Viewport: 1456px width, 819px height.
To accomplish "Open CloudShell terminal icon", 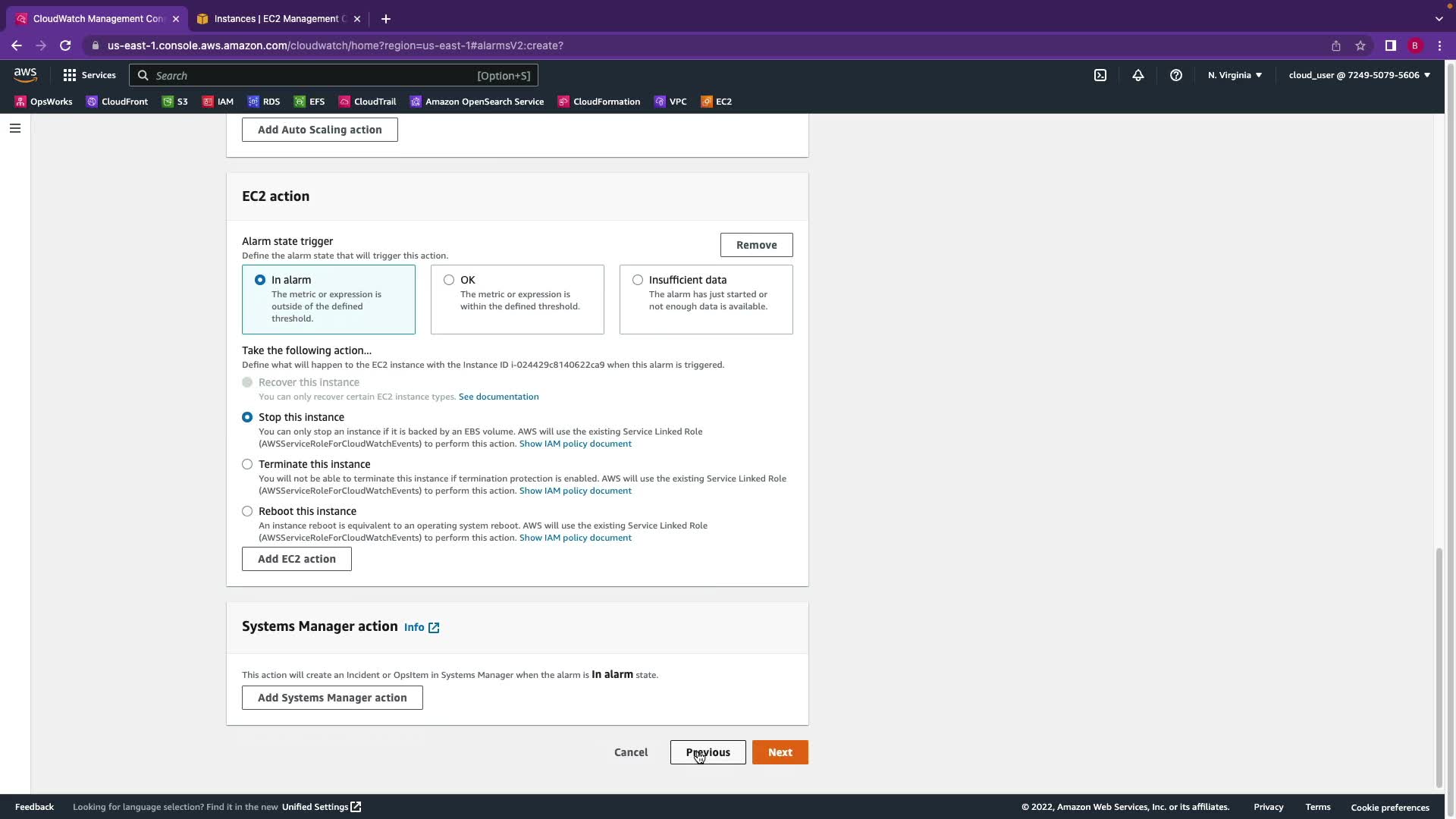I will pos(1100,75).
